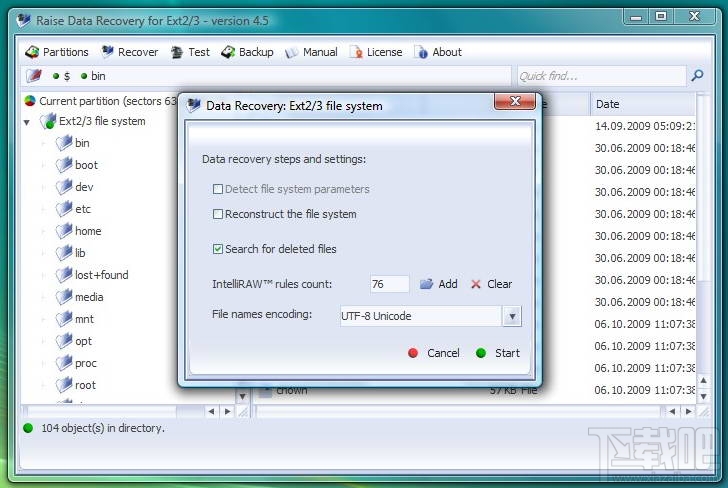Screen dimensions: 728x488
Task: Toggle Detect file system parameters checkbox
Action: point(218,189)
